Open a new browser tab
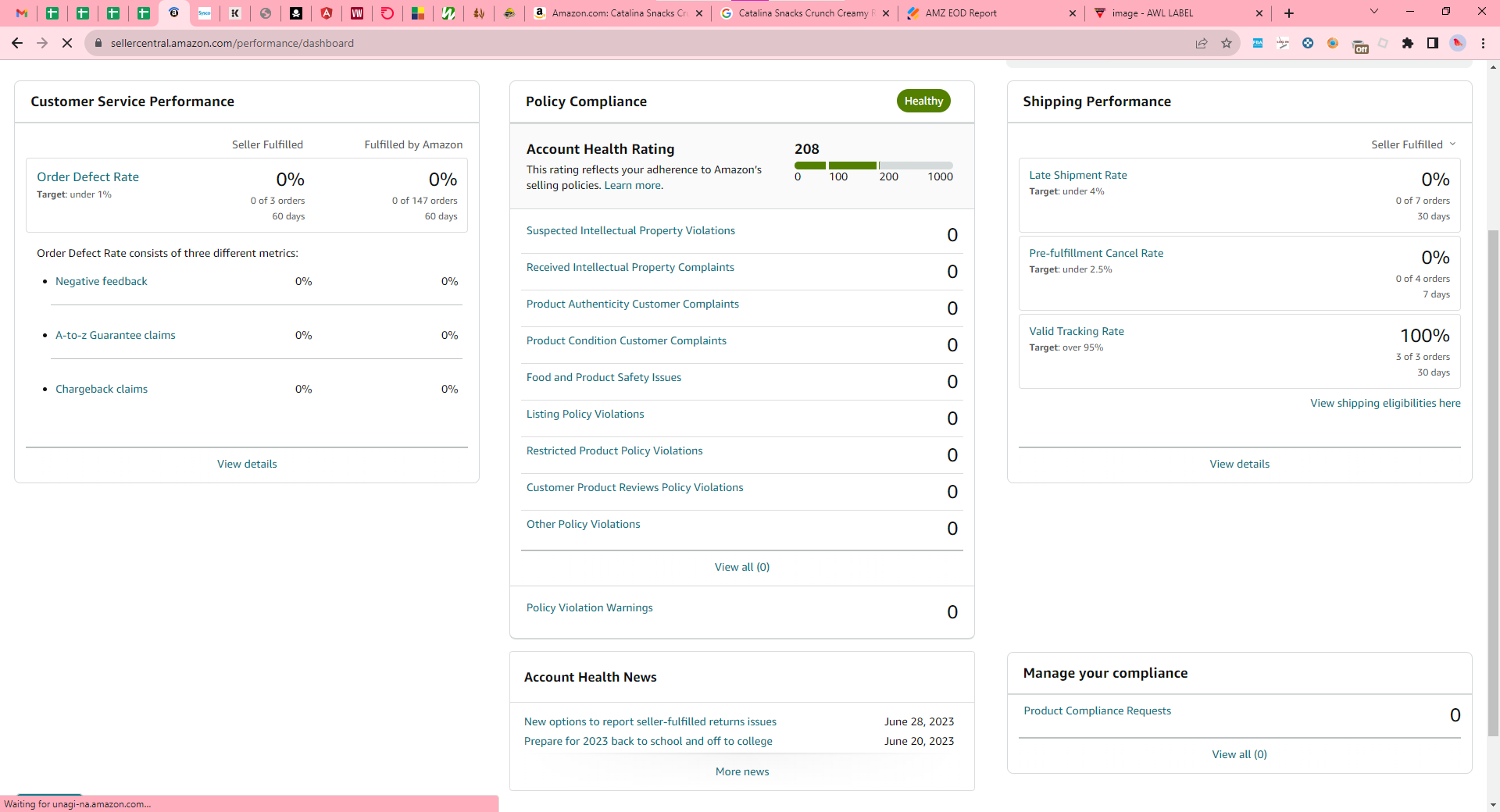 [x=1289, y=13]
